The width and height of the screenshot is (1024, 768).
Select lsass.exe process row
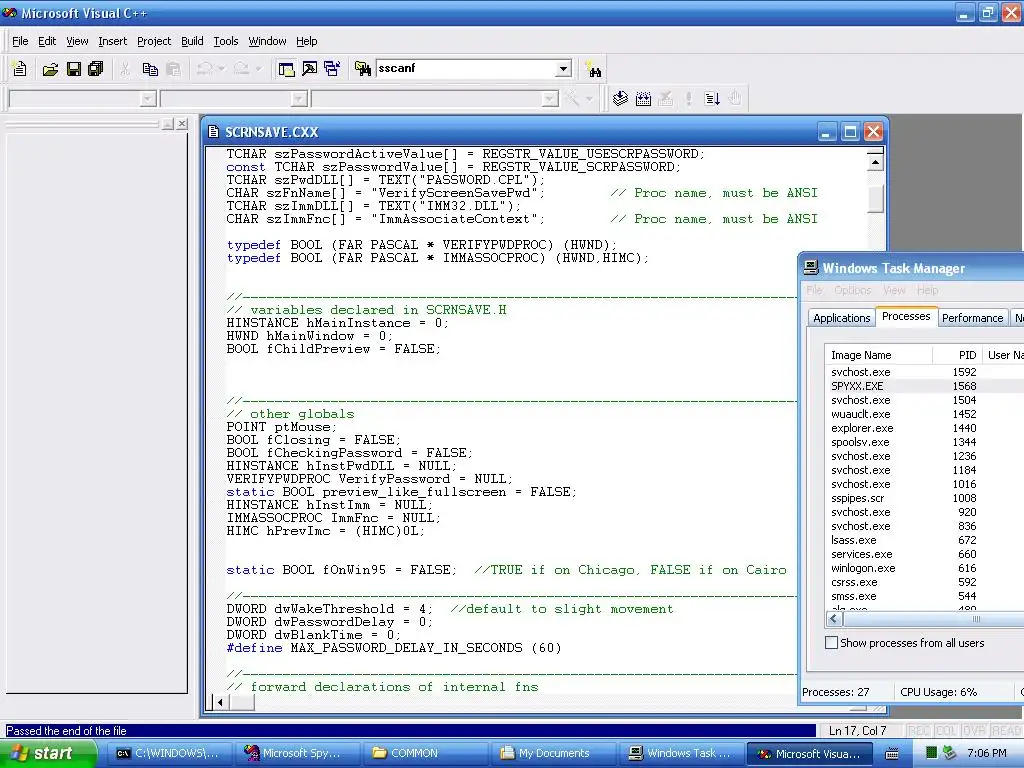[924, 540]
